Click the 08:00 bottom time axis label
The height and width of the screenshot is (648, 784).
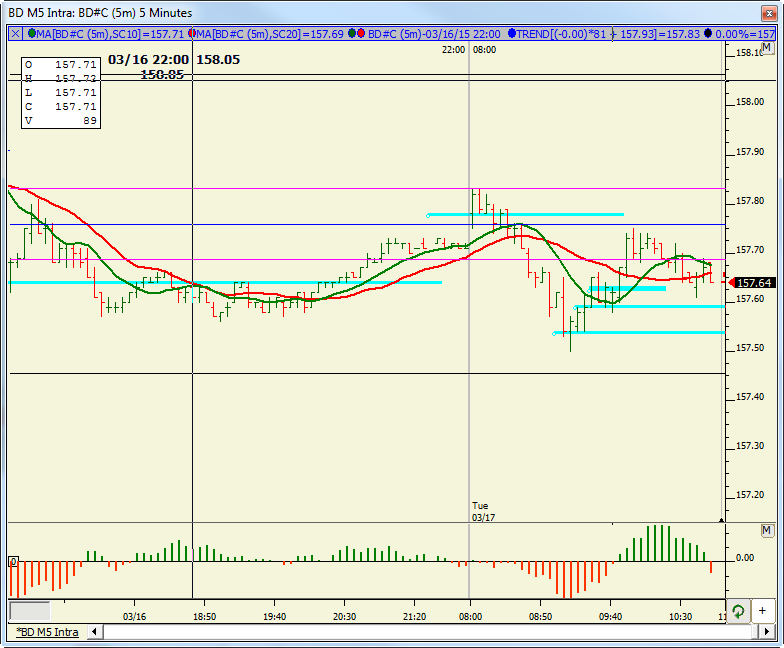coord(470,616)
